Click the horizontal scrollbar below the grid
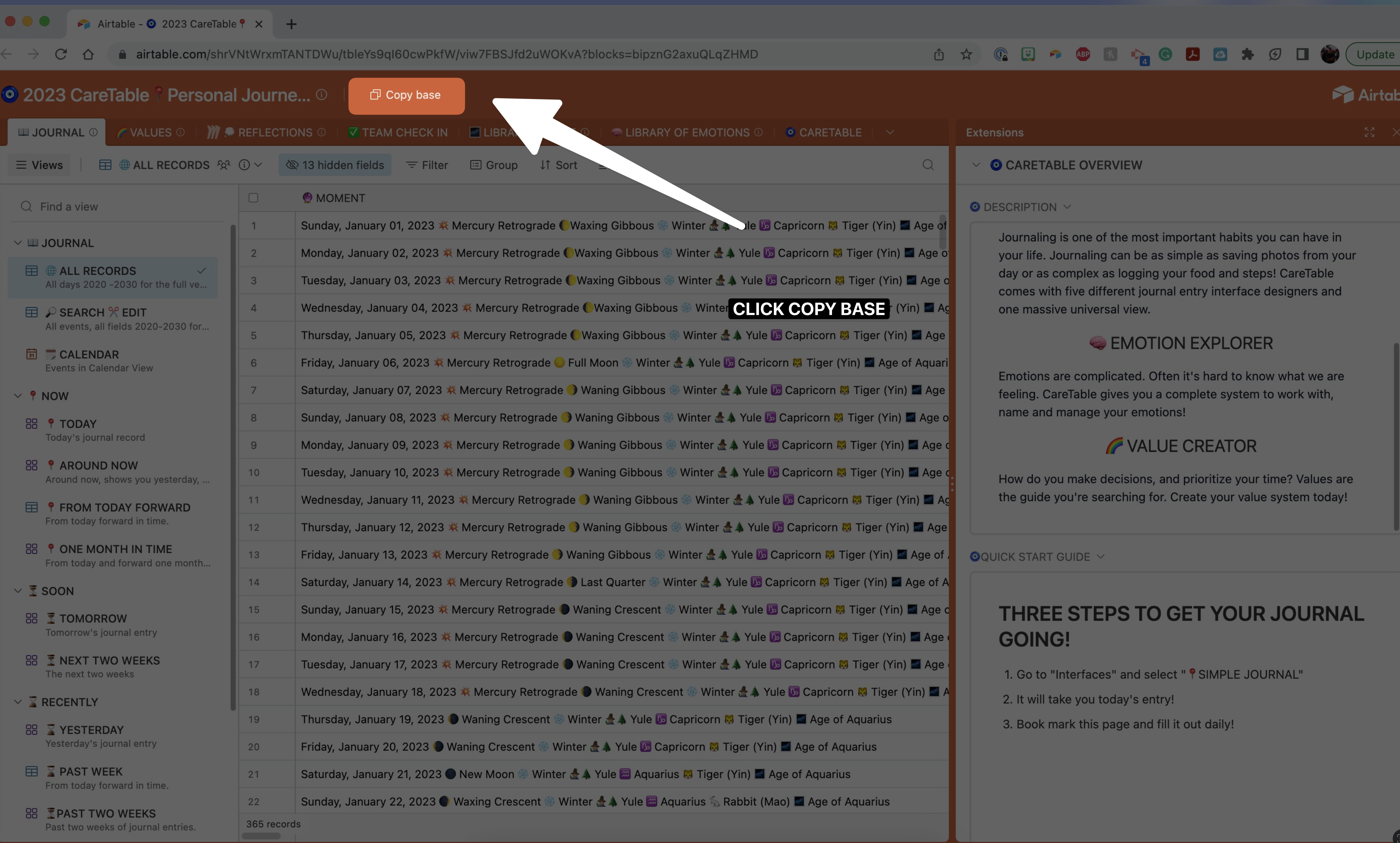Viewport: 1400px width, 843px height. pyautogui.click(x=261, y=836)
